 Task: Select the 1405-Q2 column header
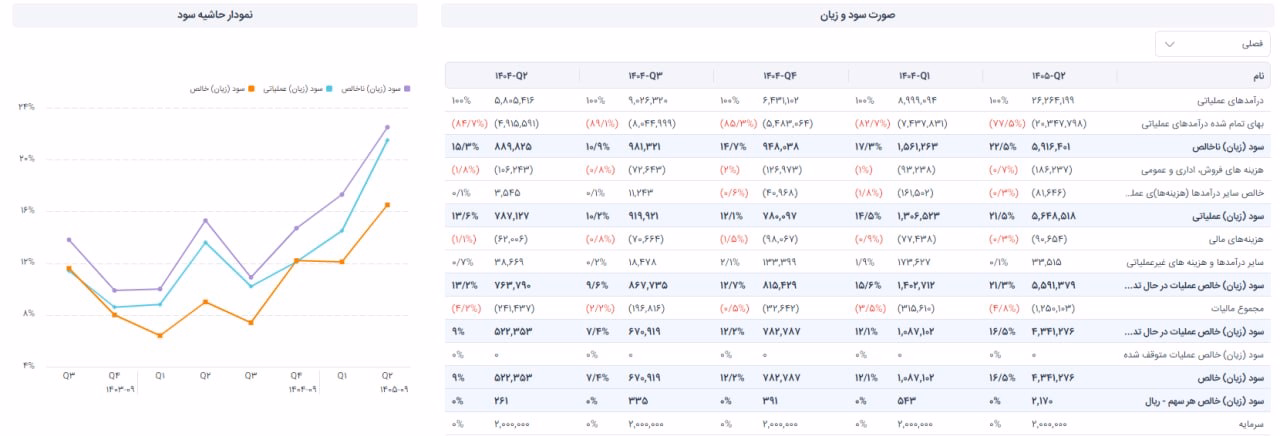[x=1048, y=76]
